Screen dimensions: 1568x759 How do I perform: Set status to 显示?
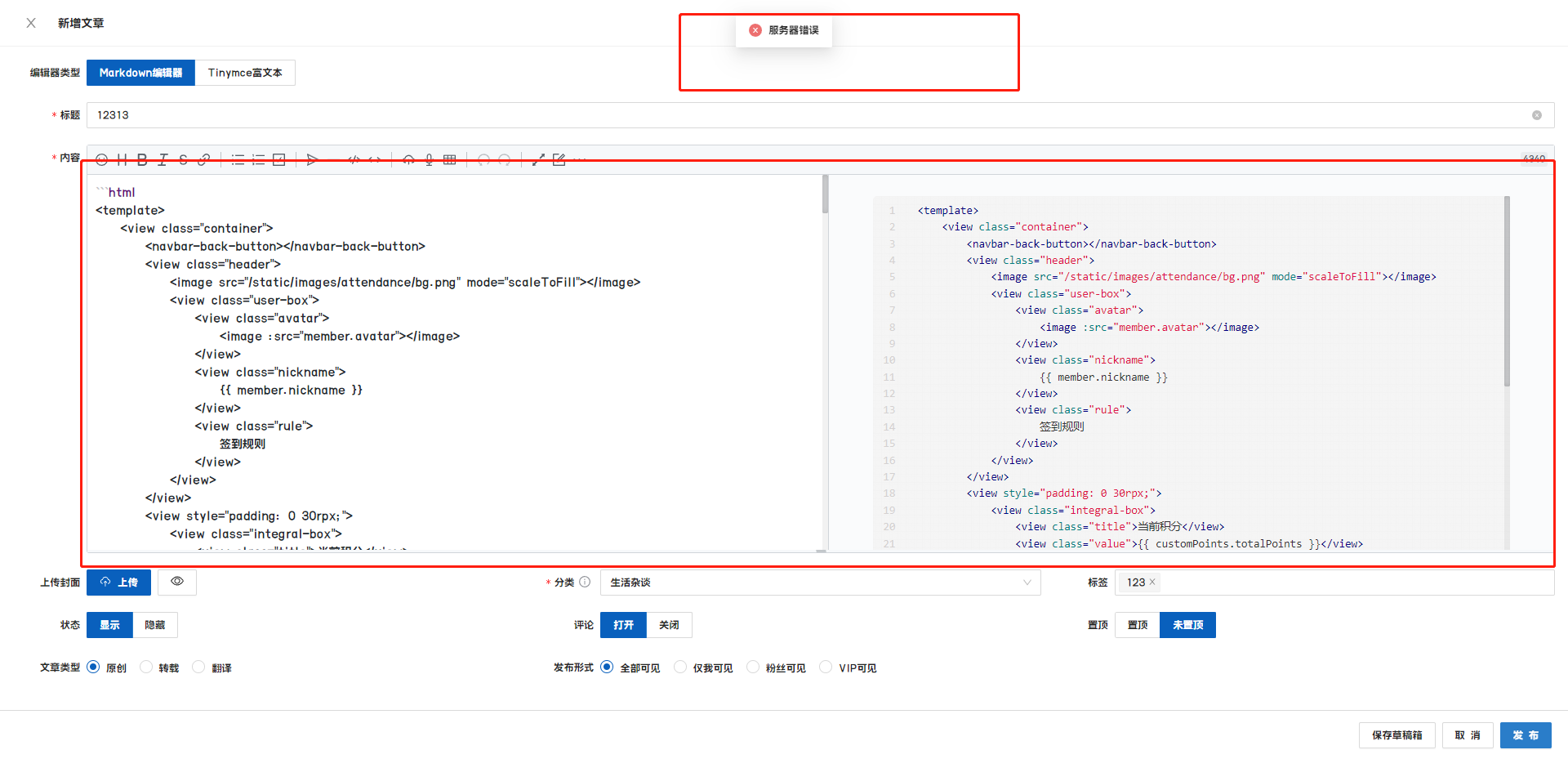click(x=109, y=625)
